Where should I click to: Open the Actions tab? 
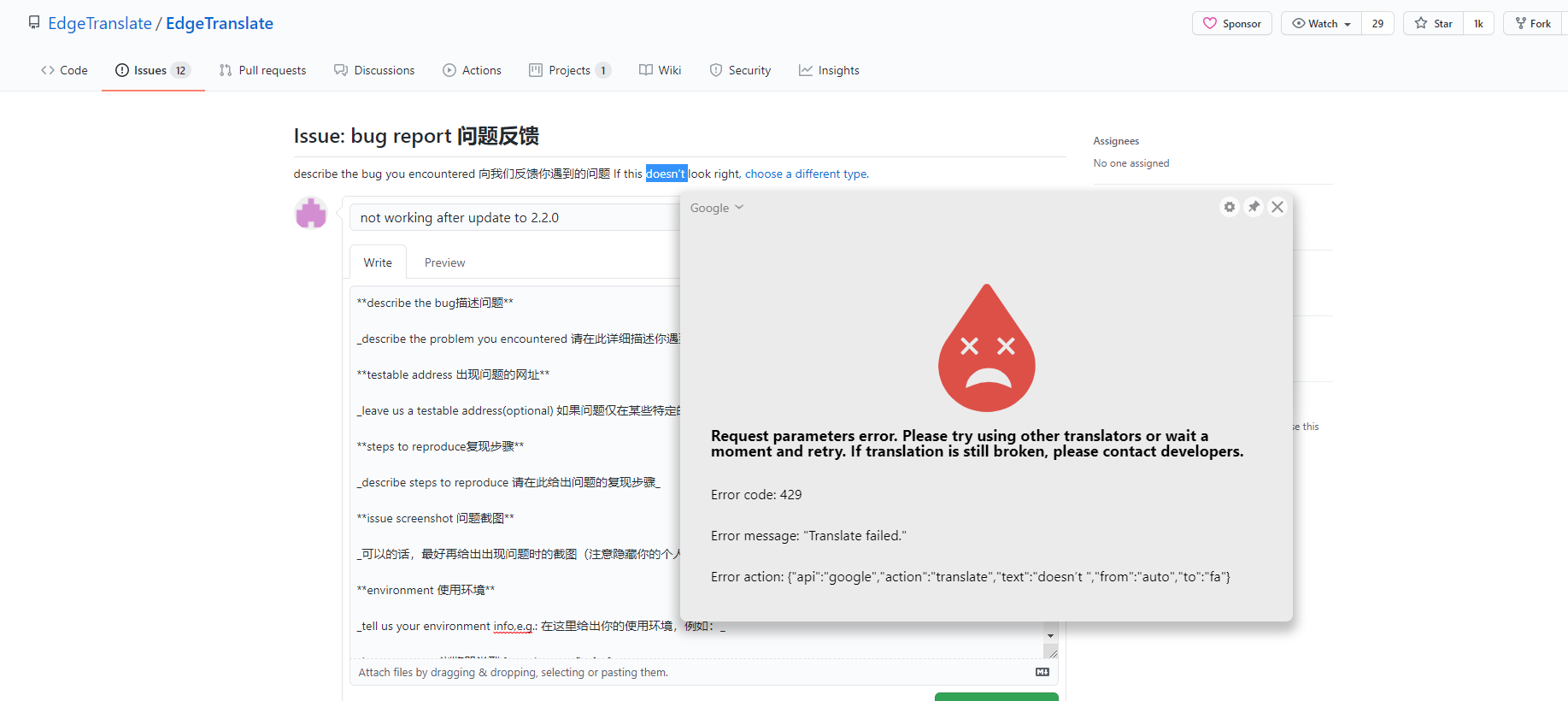(x=472, y=70)
